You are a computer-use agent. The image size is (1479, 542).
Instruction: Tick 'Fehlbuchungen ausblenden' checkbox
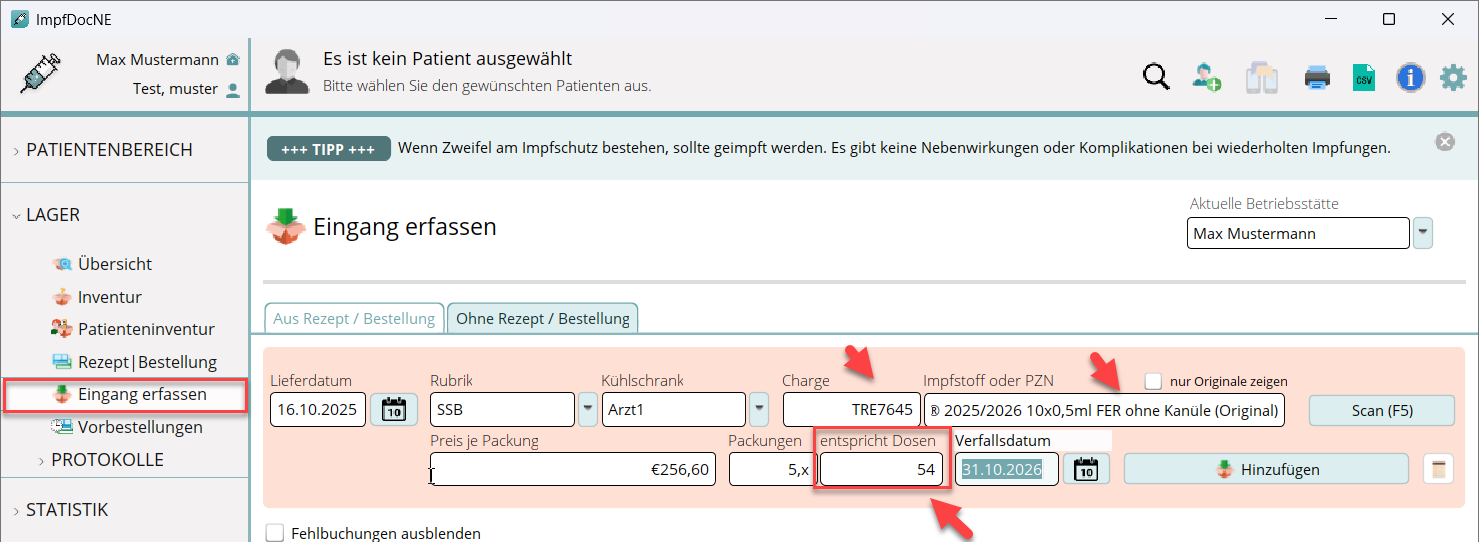275,533
